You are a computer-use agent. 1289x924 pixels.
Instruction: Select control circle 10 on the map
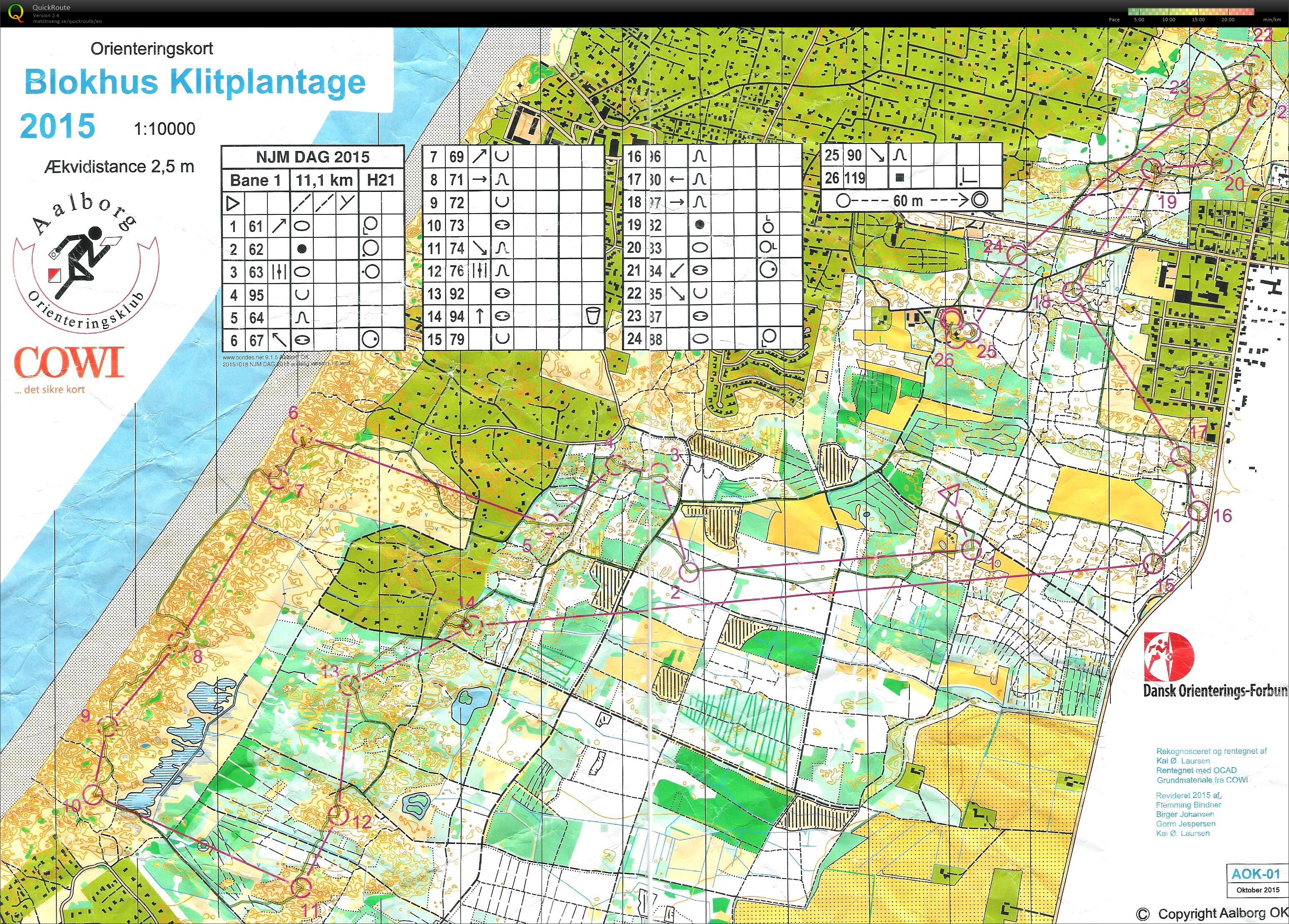tap(93, 794)
